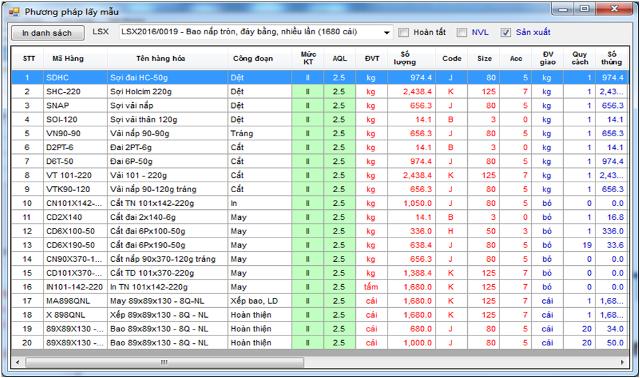Click the CD2X140 item code
Image resolution: width=640 pixels, height=378 pixels.
tap(76, 217)
